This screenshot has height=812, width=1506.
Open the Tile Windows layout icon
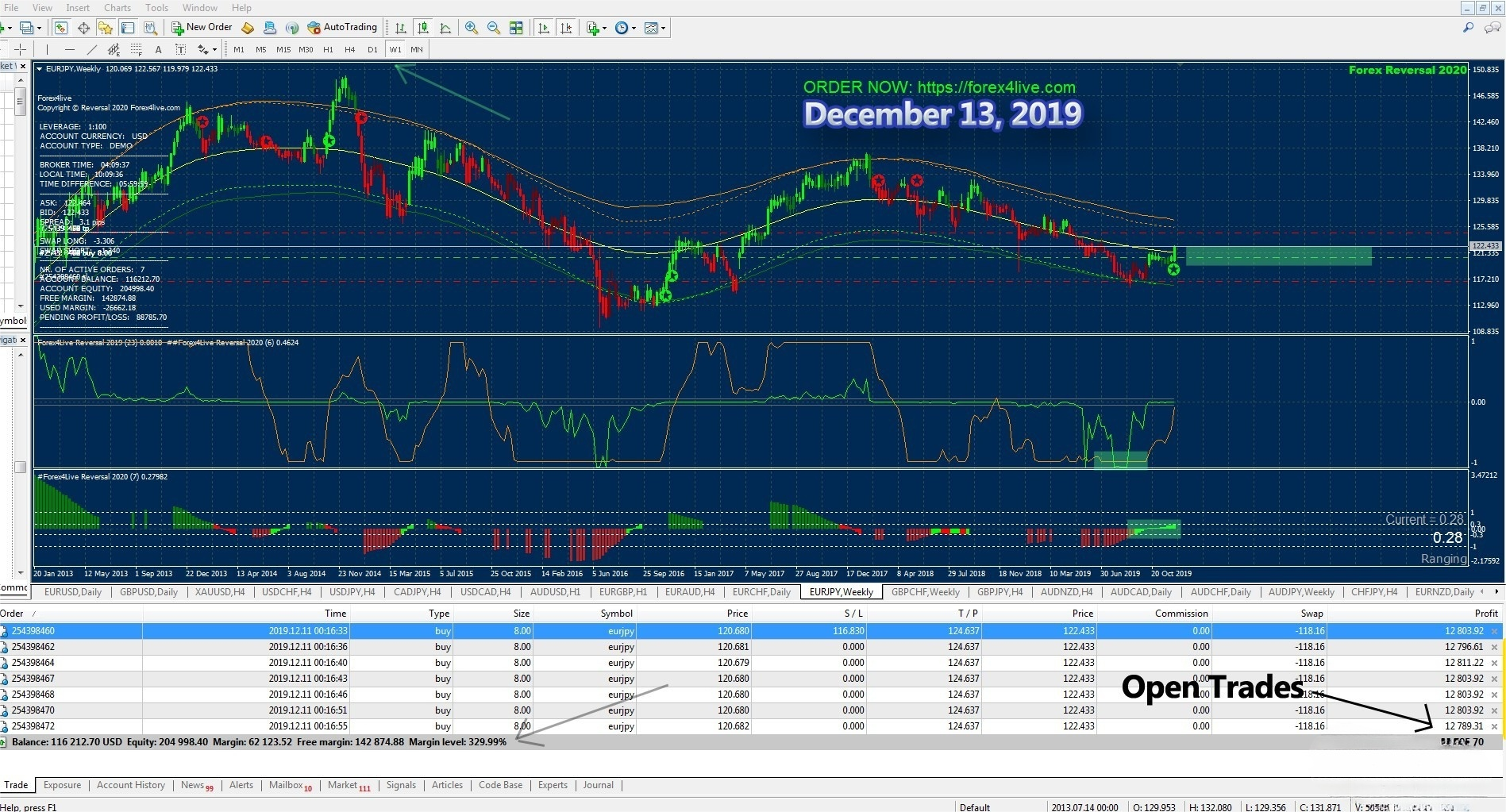(516, 28)
